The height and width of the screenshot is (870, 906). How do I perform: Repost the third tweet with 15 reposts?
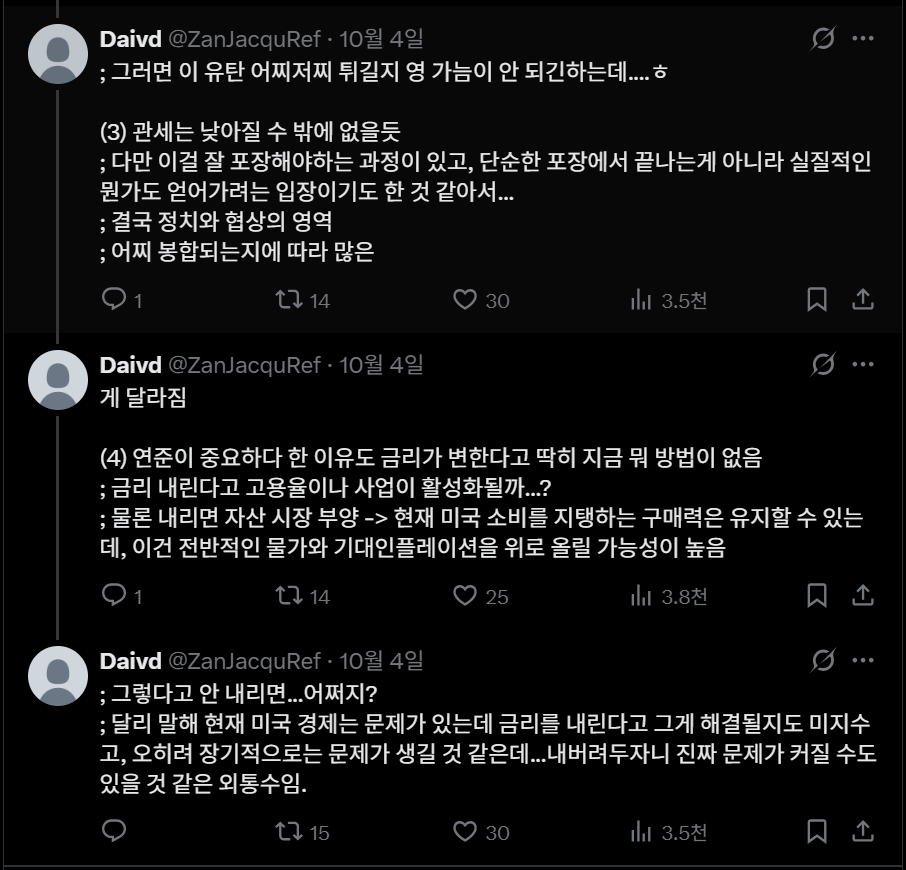pos(289,832)
